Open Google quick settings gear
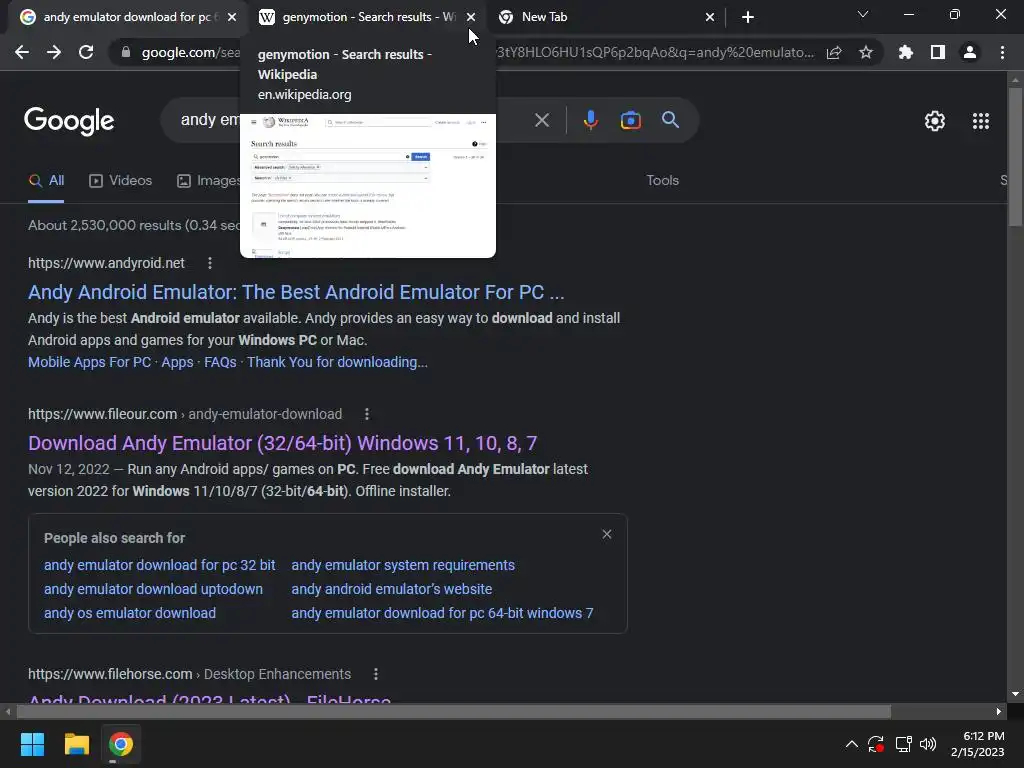1024x768 pixels. tap(935, 121)
